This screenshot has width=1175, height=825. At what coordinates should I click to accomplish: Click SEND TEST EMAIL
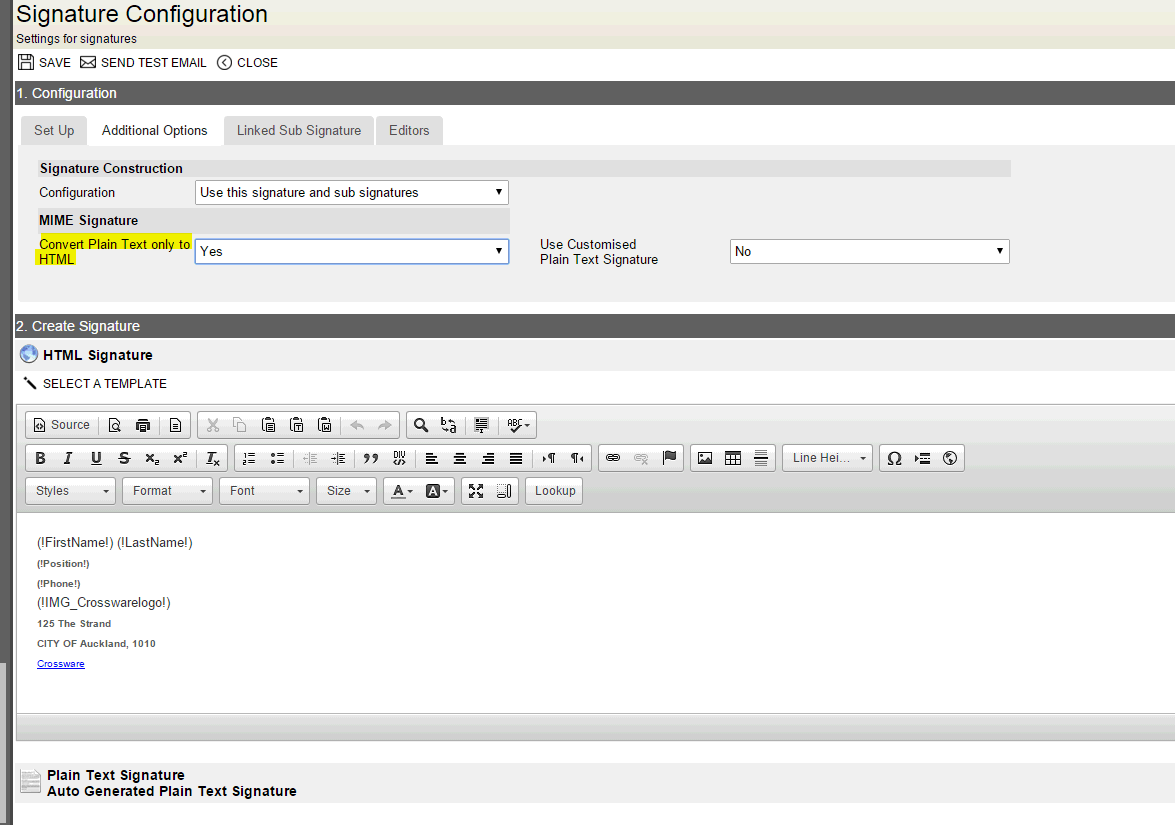143,62
